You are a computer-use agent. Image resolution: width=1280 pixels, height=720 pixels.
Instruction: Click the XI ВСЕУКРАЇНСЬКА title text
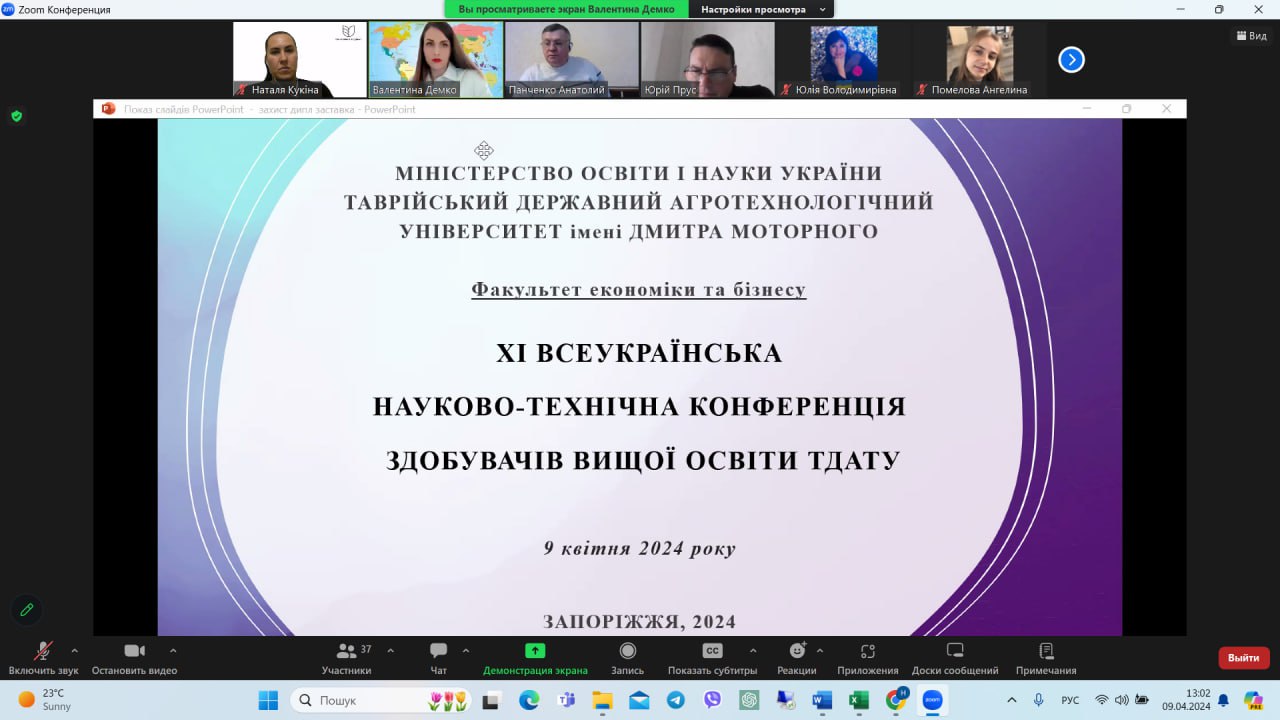639,354
